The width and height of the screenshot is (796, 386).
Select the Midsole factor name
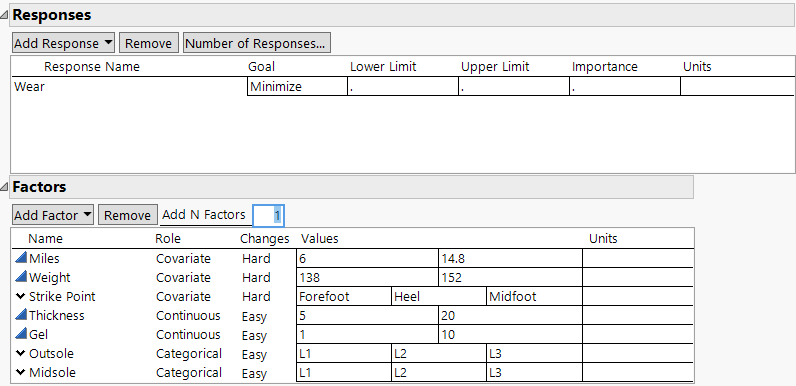click(x=52, y=372)
